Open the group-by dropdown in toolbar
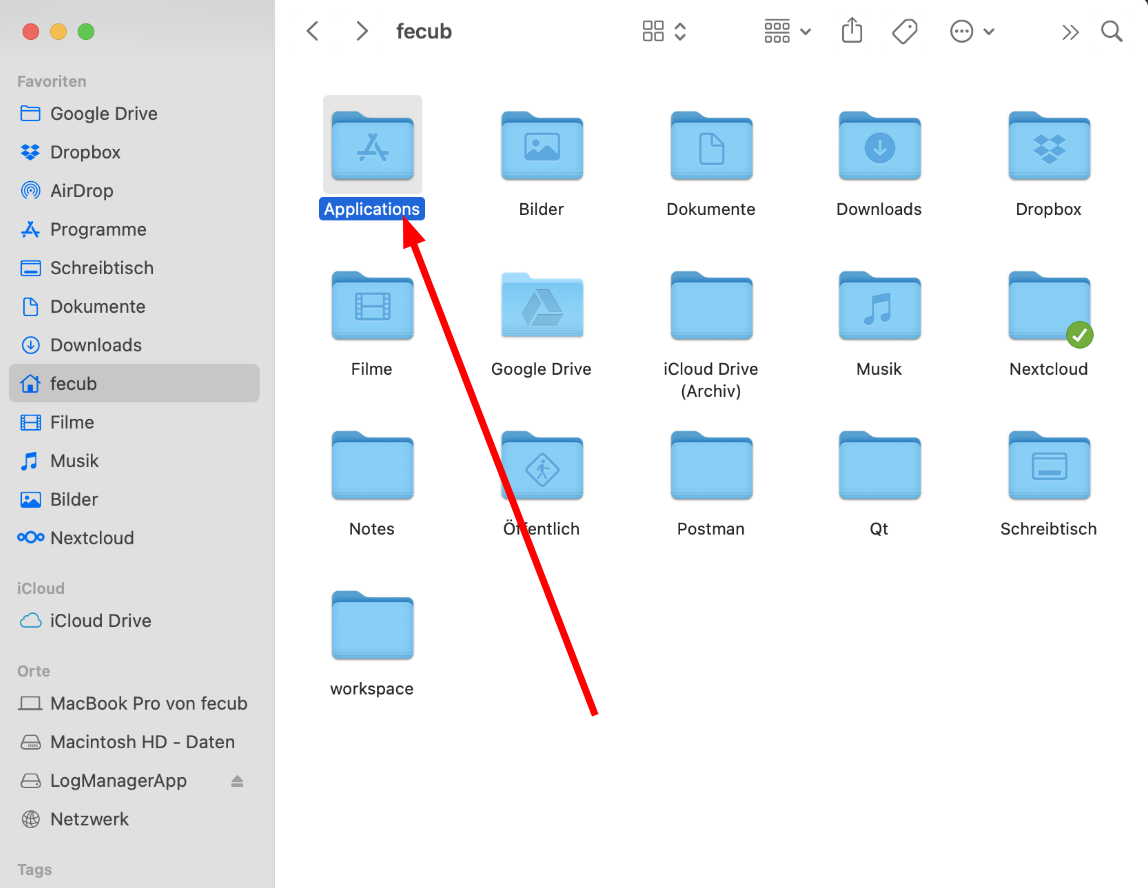The image size is (1148, 888). point(787,31)
